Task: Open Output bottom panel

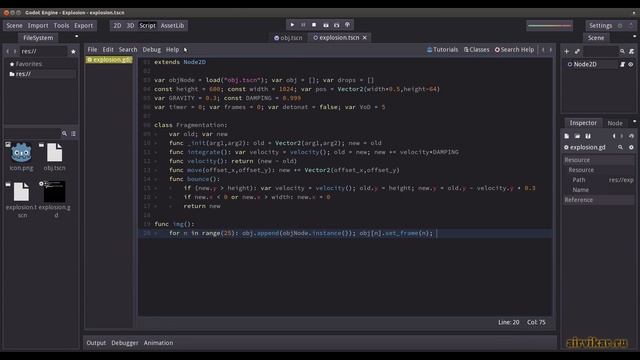Action: point(96,343)
